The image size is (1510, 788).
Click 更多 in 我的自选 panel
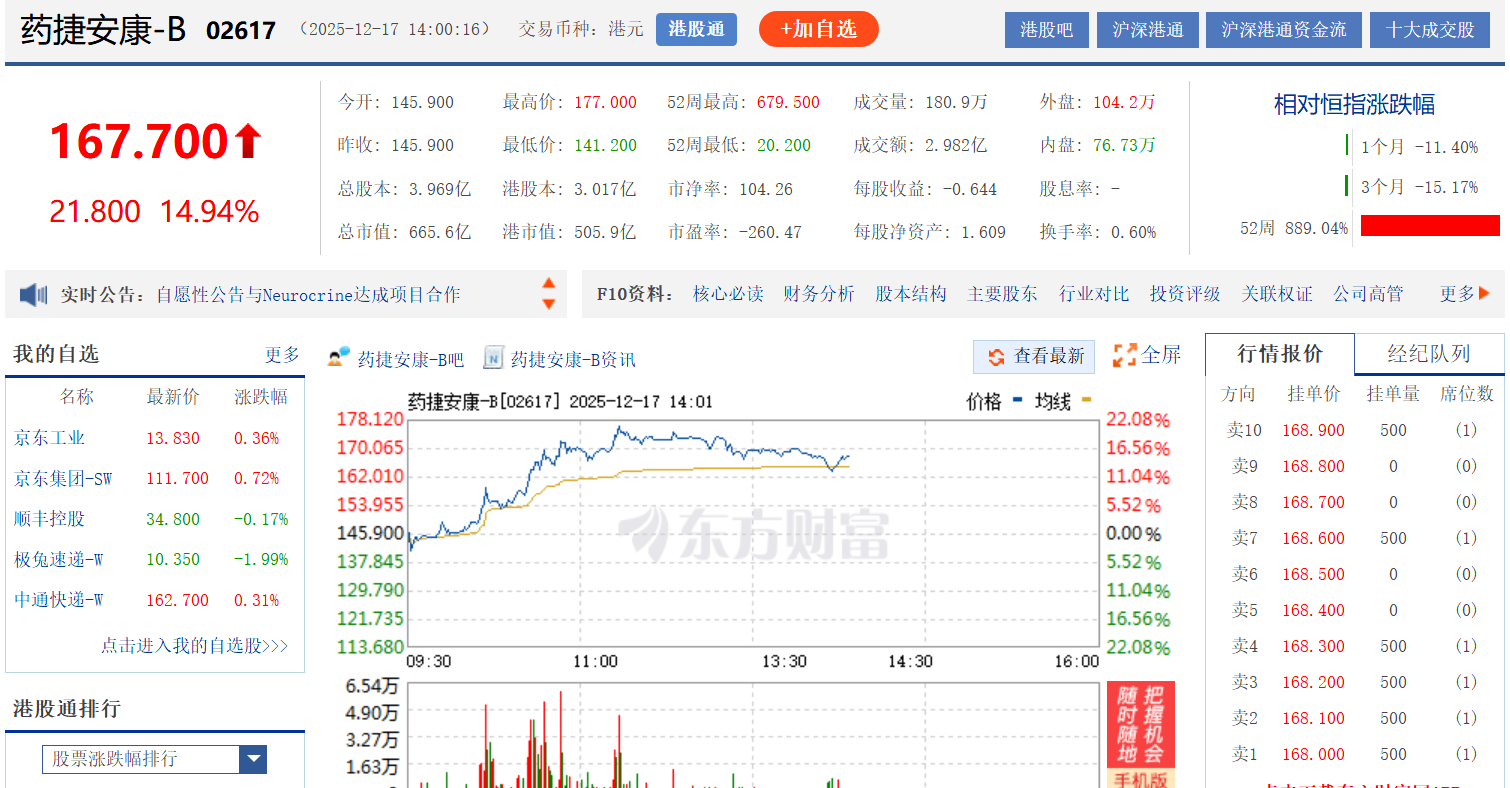282,355
